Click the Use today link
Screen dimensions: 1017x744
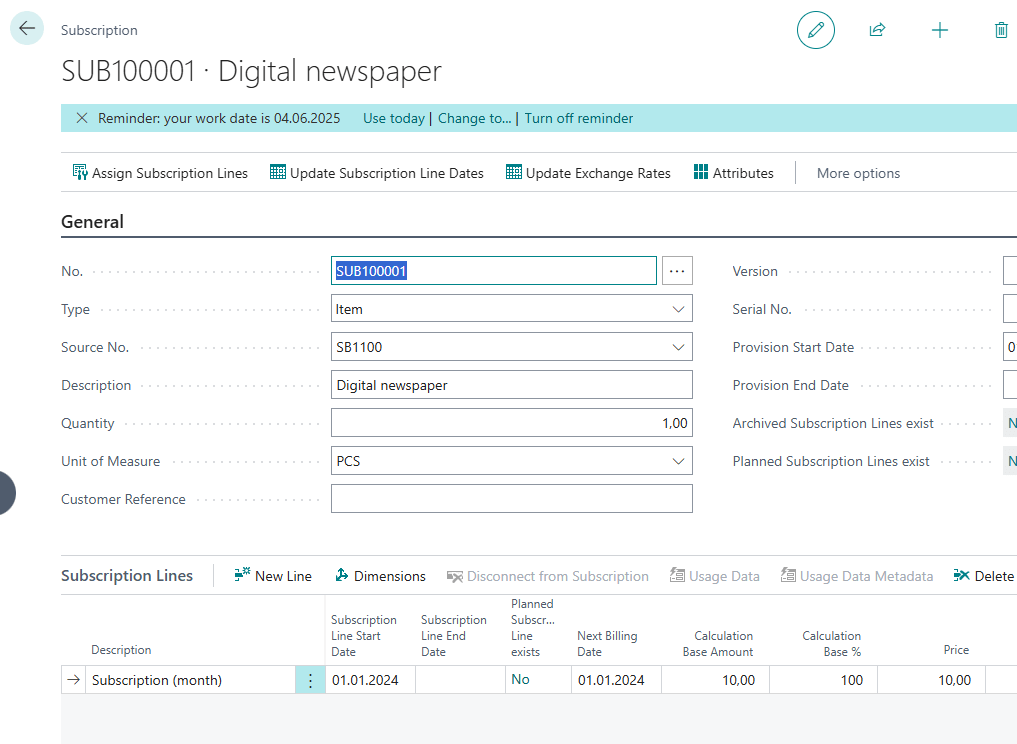[393, 118]
